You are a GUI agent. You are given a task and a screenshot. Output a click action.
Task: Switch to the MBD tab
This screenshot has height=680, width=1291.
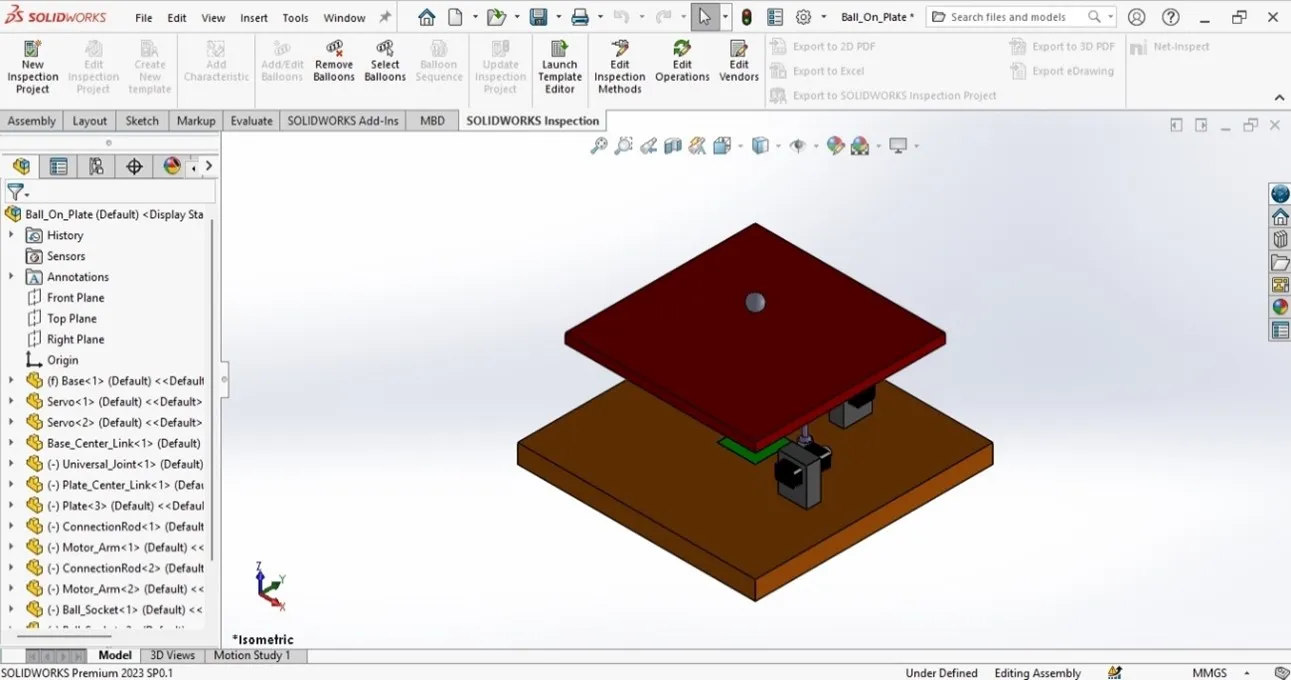432,121
